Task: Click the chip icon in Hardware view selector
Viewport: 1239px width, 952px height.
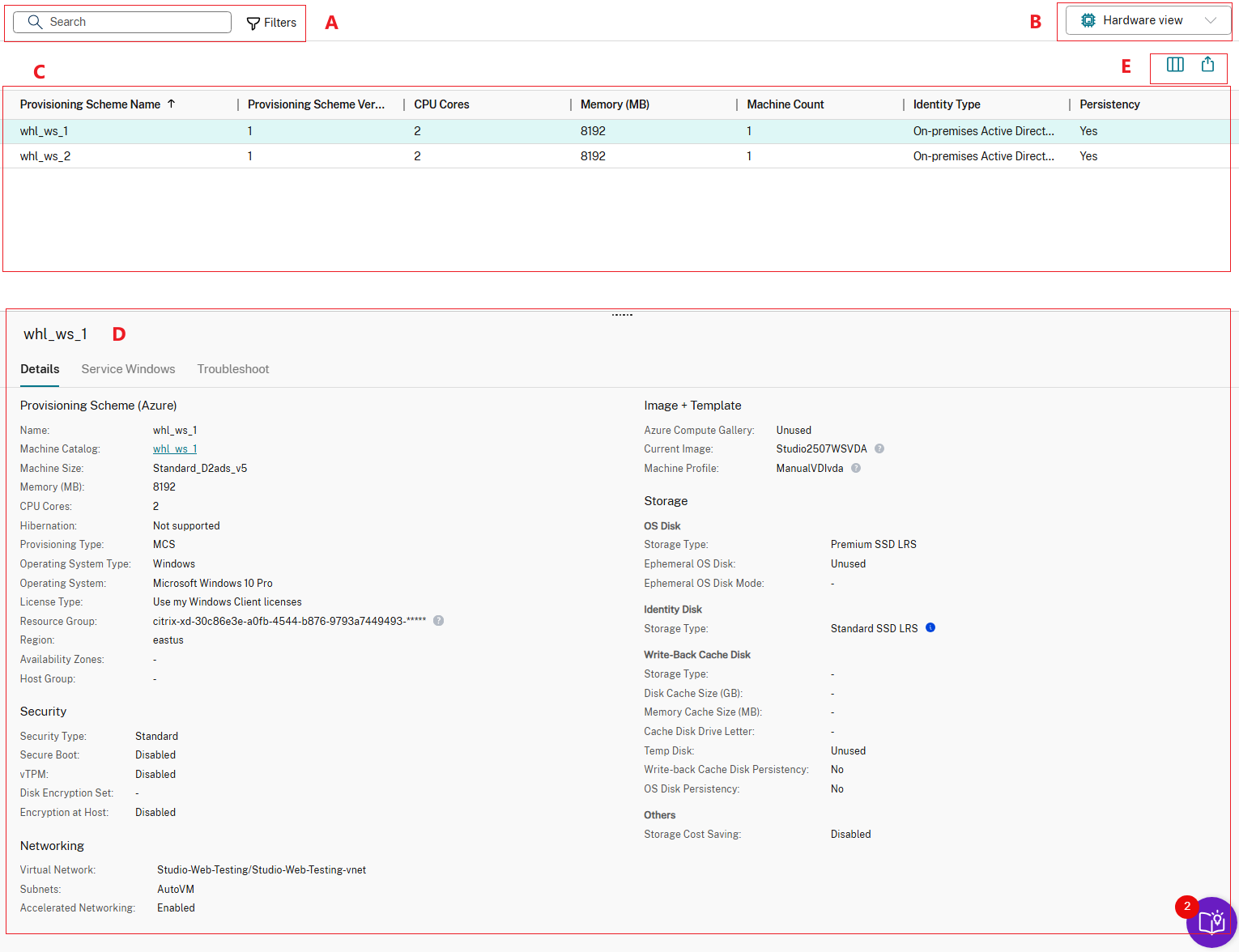Action: [x=1088, y=20]
